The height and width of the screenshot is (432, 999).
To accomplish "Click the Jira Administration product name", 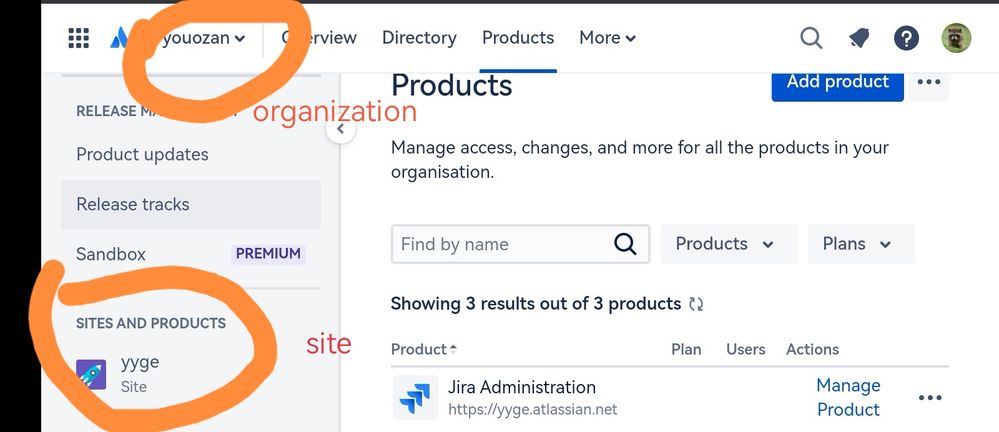I will 522,387.
